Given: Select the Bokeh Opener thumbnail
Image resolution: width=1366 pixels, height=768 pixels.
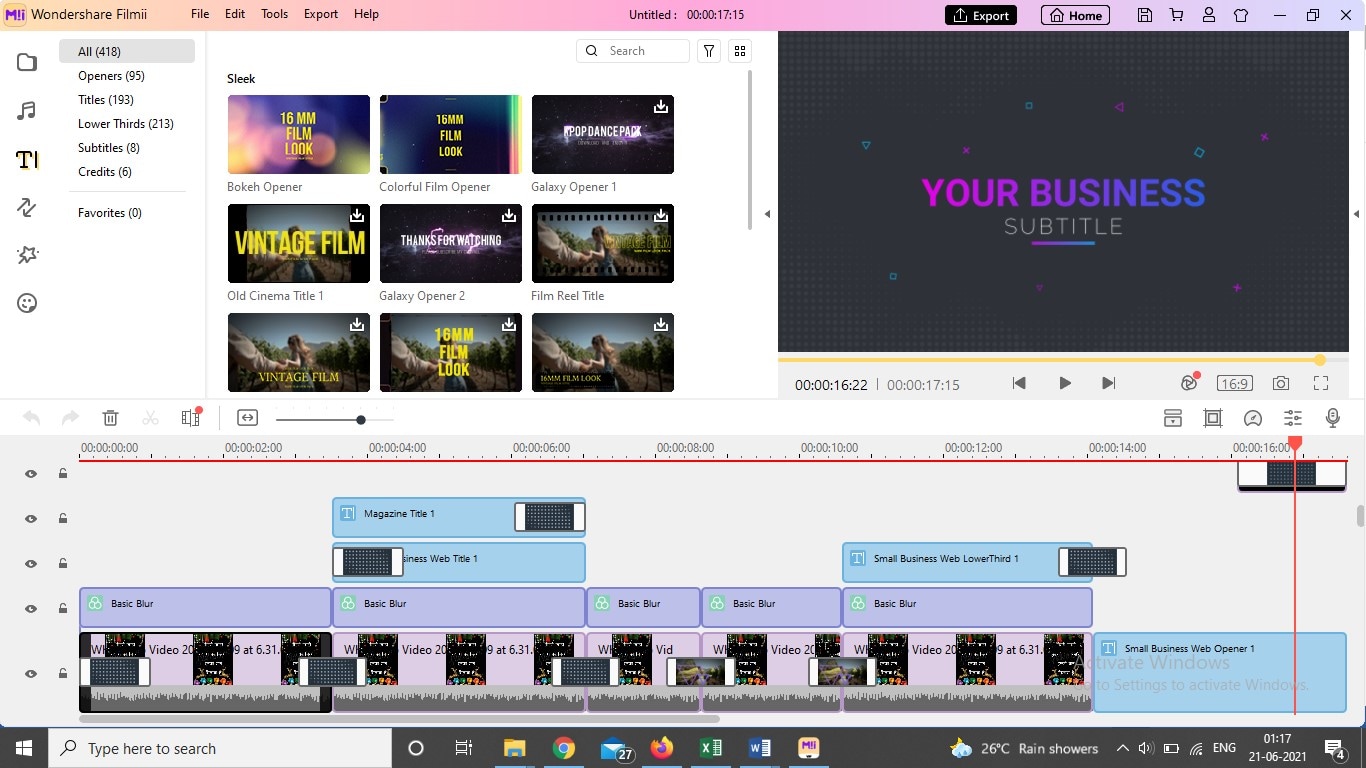Looking at the screenshot, I should [x=299, y=134].
